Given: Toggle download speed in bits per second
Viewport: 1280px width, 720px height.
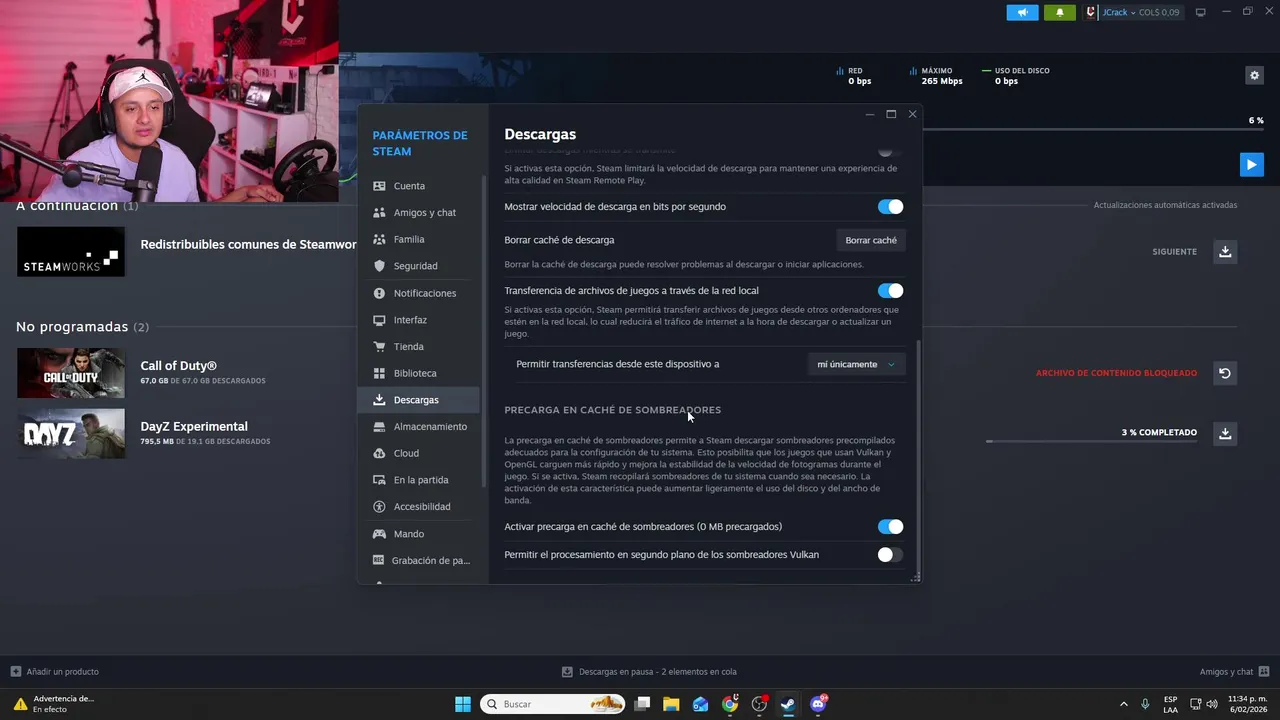Looking at the screenshot, I should [x=890, y=207].
